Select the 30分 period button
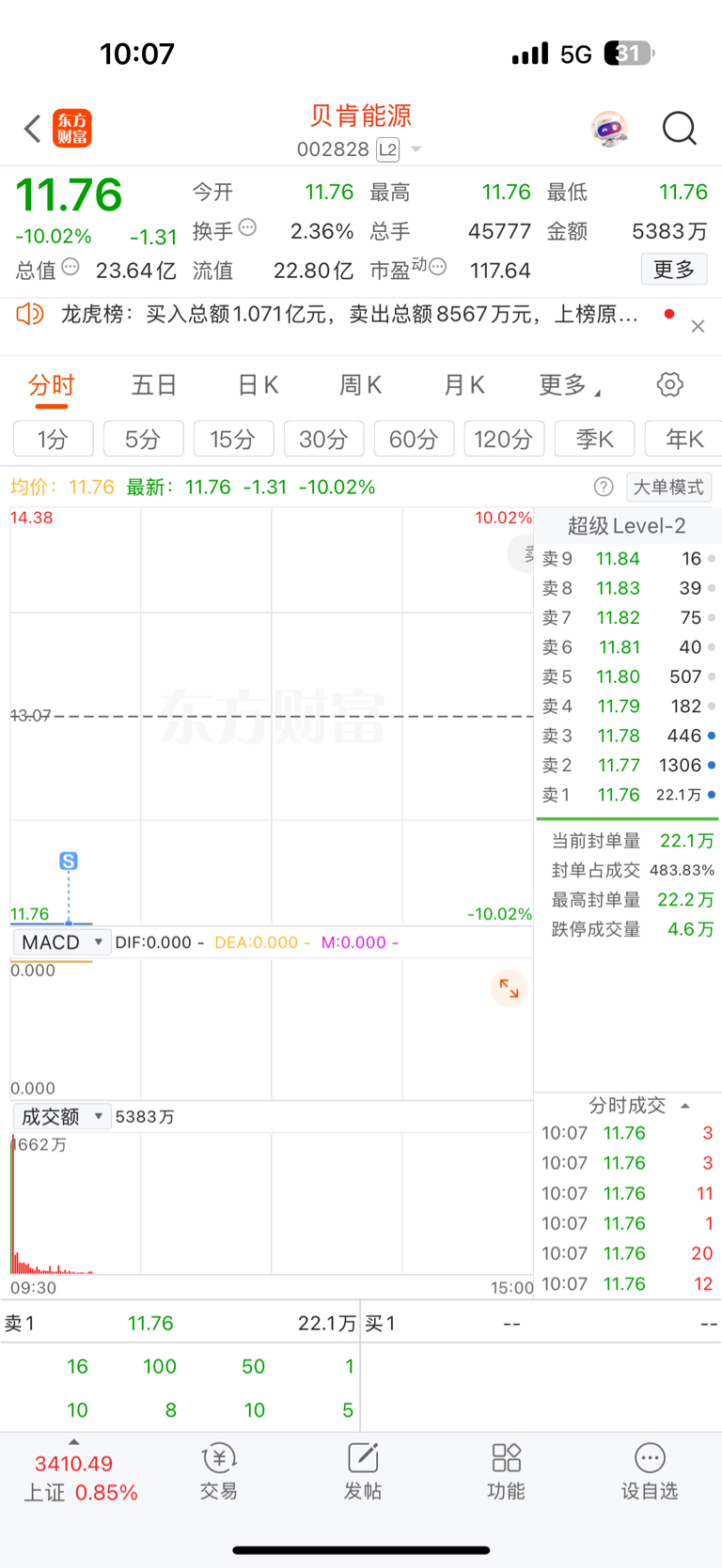The height and width of the screenshot is (1568, 722). pyautogui.click(x=323, y=439)
